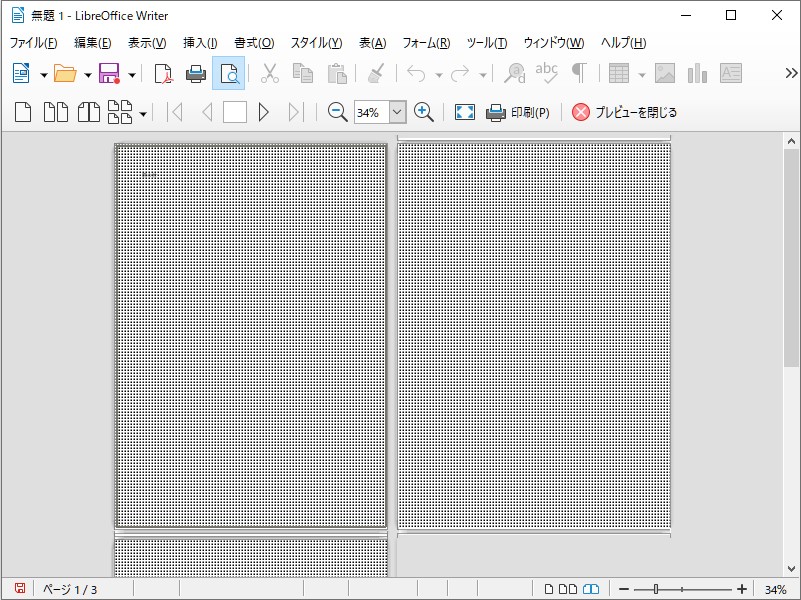
Task: Click the zoom in magnifier icon
Action: click(423, 112)
